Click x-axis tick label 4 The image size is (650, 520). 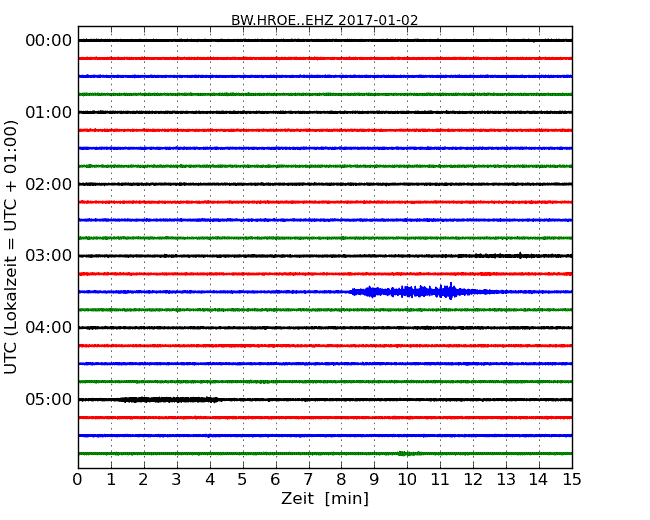tap(210, 480)
